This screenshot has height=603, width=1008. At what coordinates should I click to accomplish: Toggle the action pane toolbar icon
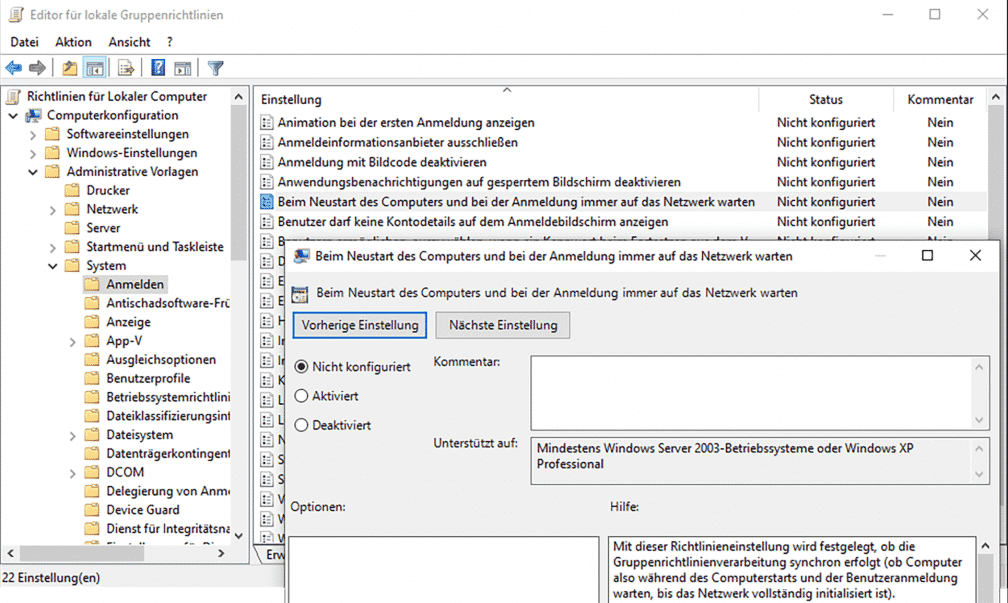click(183, 67)
